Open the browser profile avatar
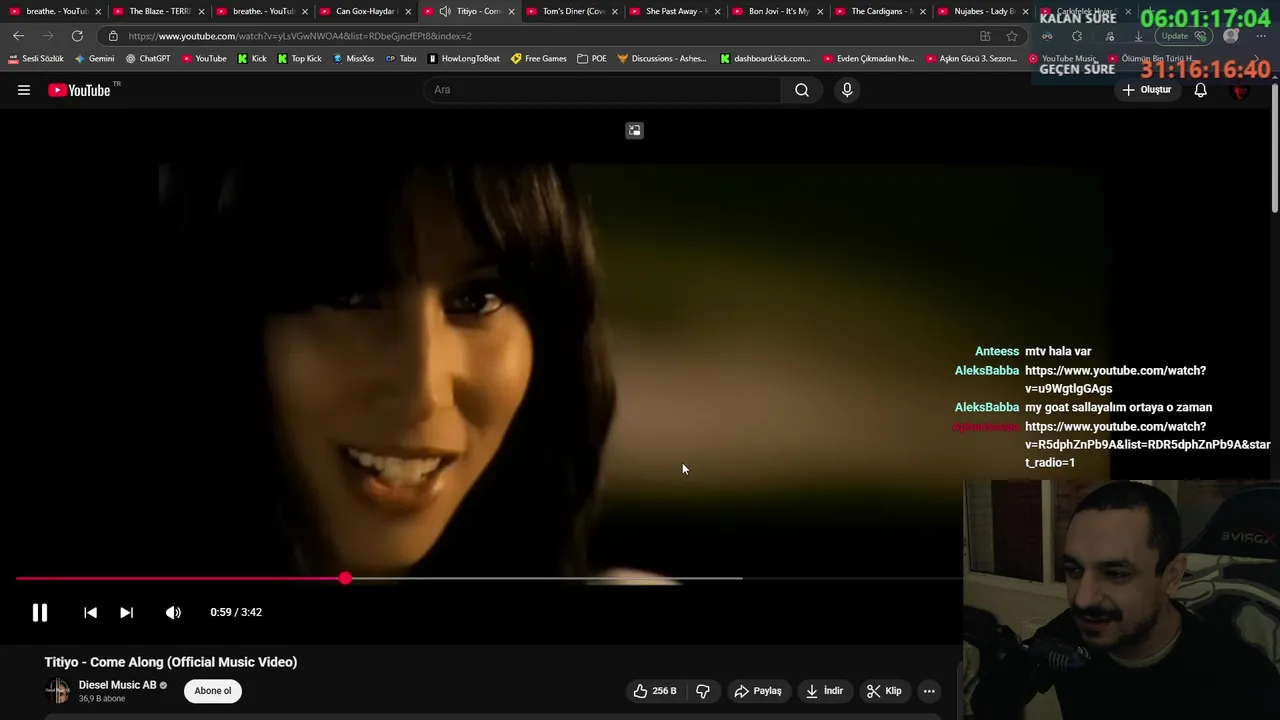The width and height of the screenshot is (1280, 720). (1231, 36)
